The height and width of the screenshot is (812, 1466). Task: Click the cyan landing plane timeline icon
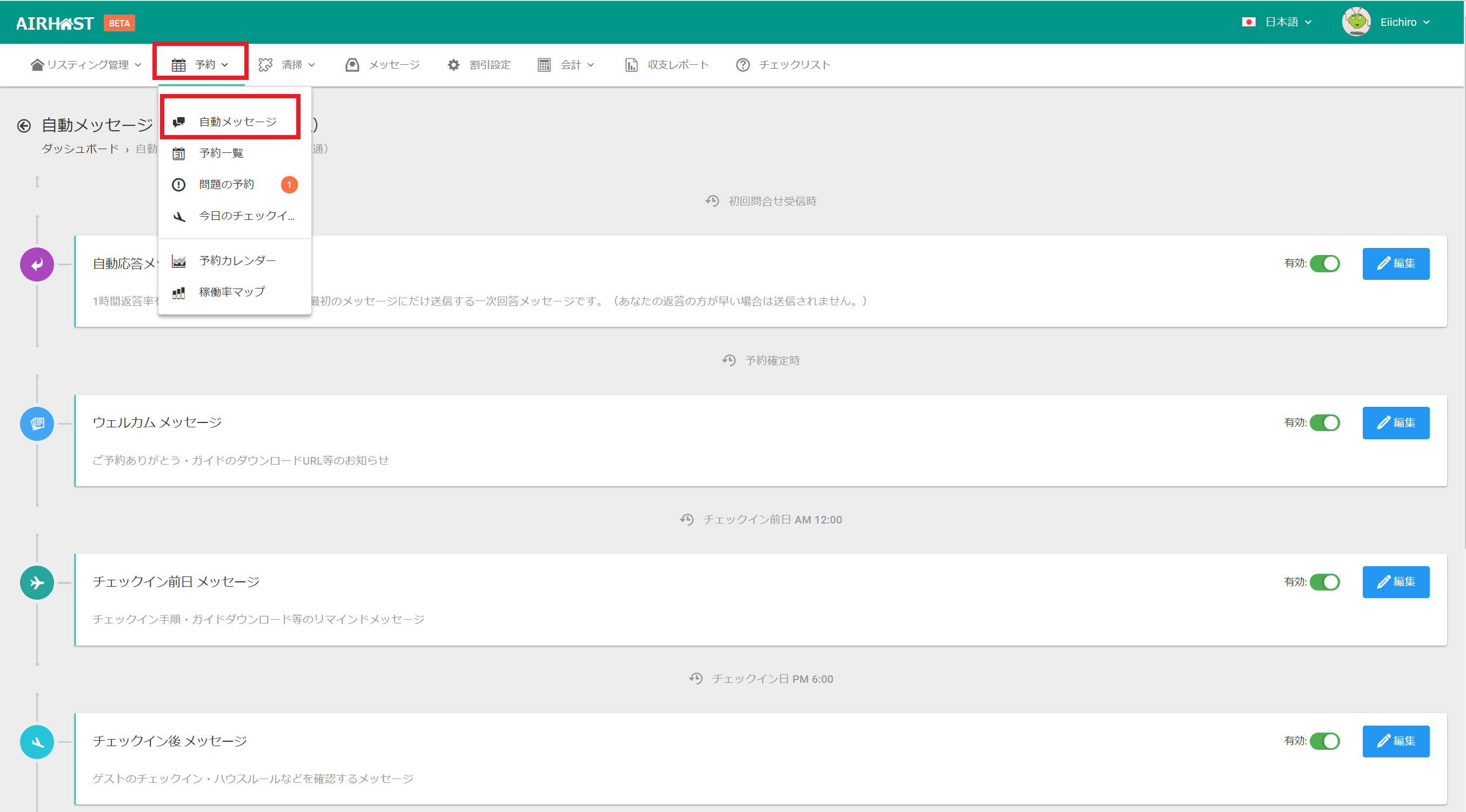pos(37,742)
